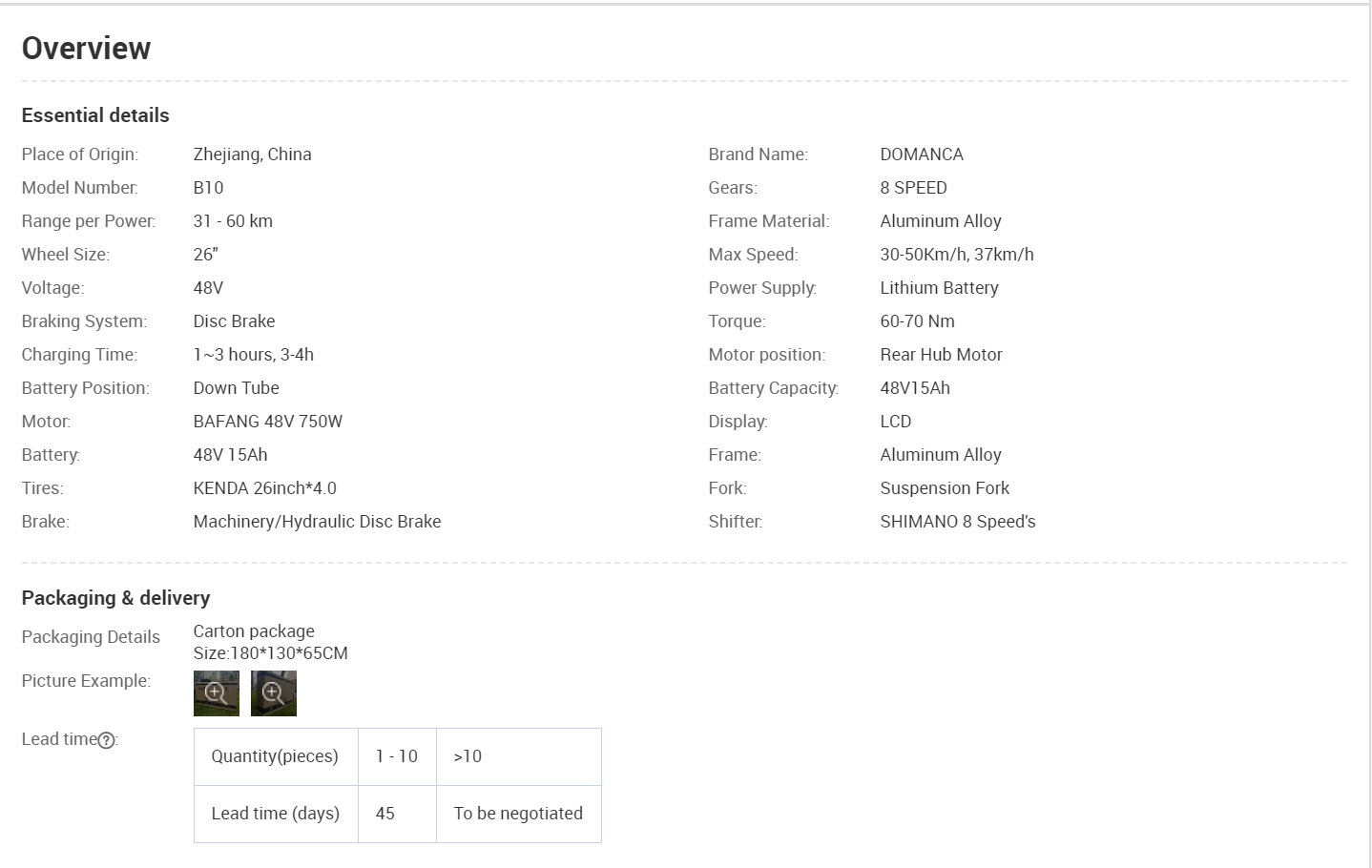Click the 1 - 10 quantity table cell
The image size is (1372, 868).
(x=396, y=756)
